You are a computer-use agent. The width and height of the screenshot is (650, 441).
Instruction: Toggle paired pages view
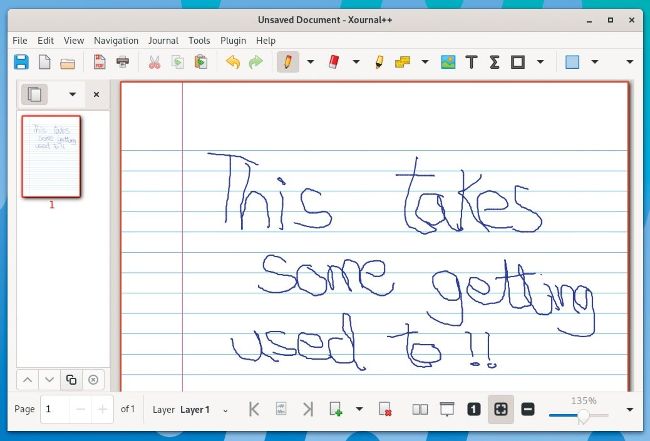click(421, 409)
